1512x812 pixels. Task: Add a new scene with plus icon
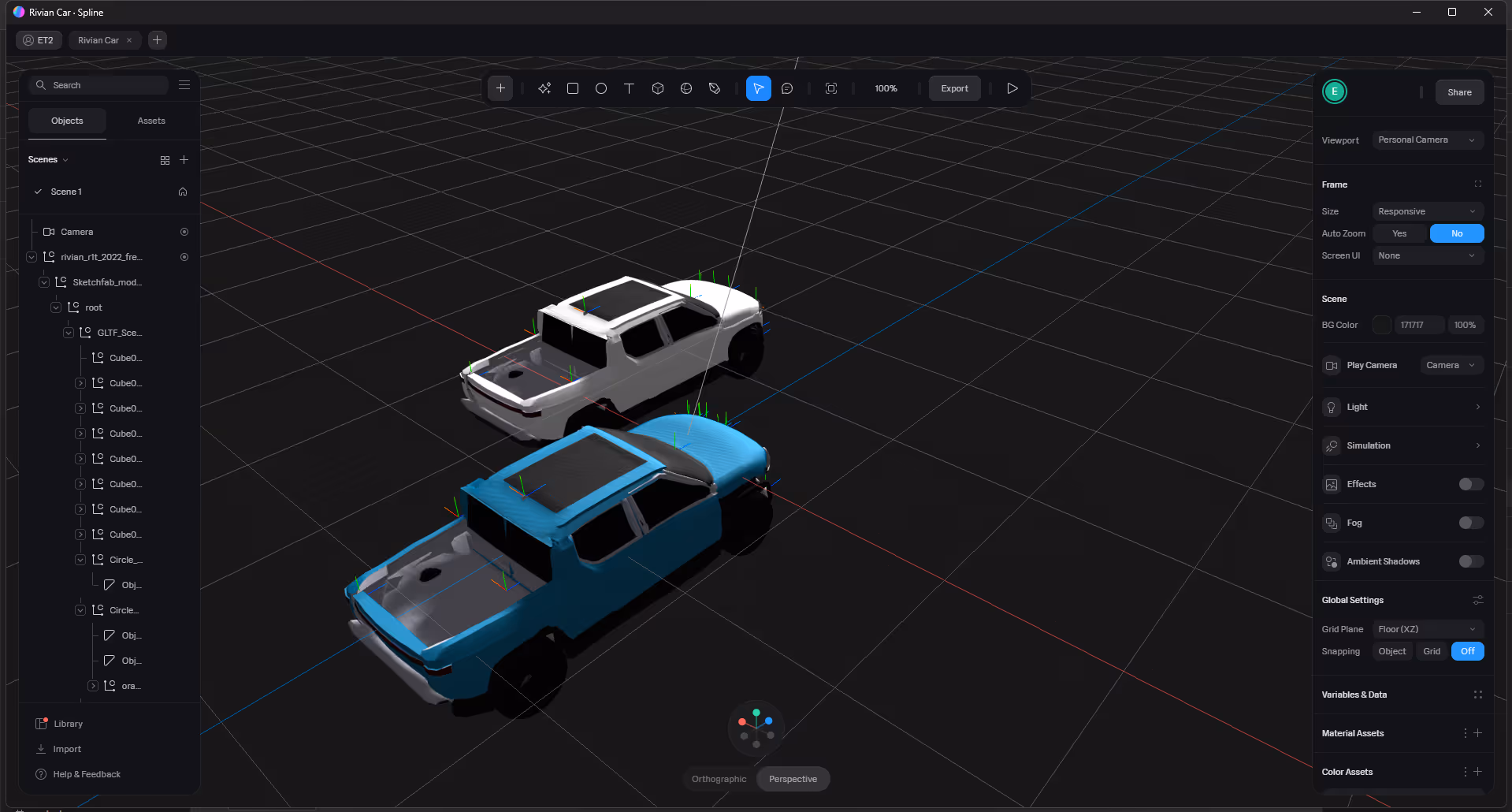coord(184,160)
